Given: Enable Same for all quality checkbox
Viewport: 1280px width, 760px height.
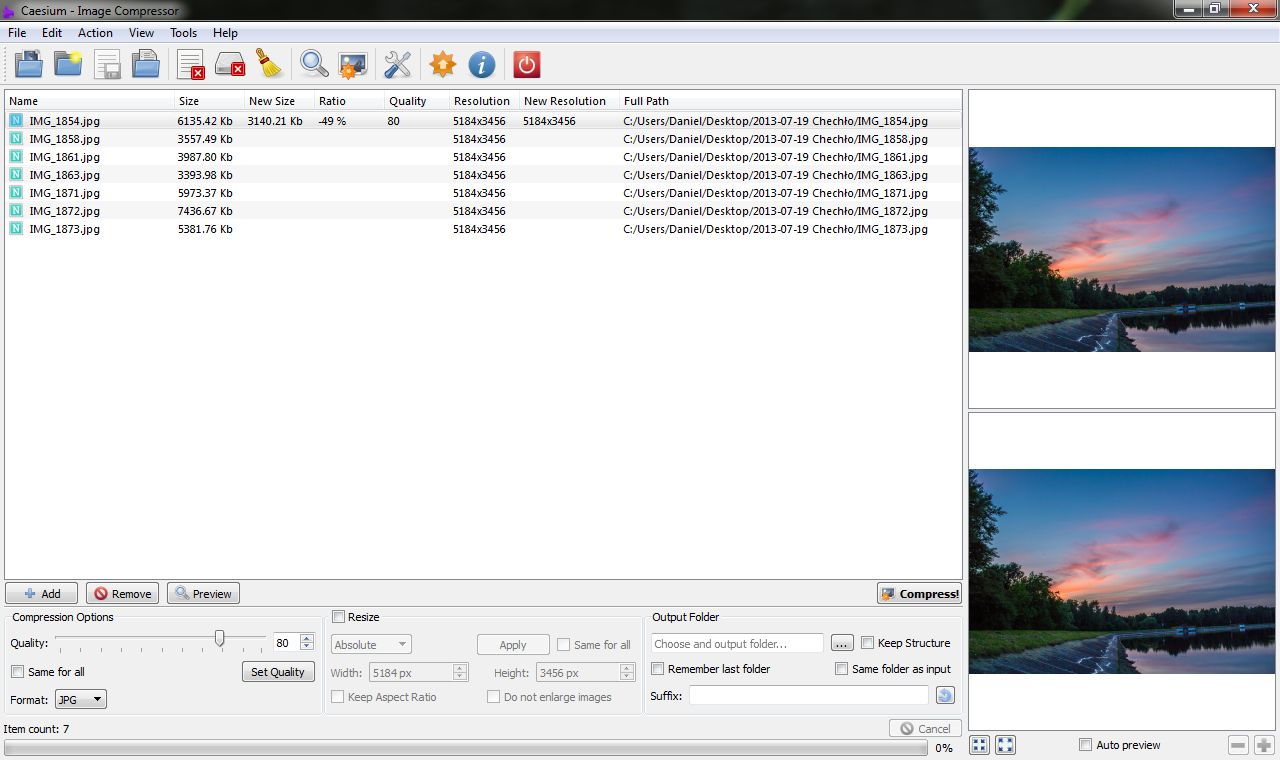Looking at the screenshot, I should [17, 672].
